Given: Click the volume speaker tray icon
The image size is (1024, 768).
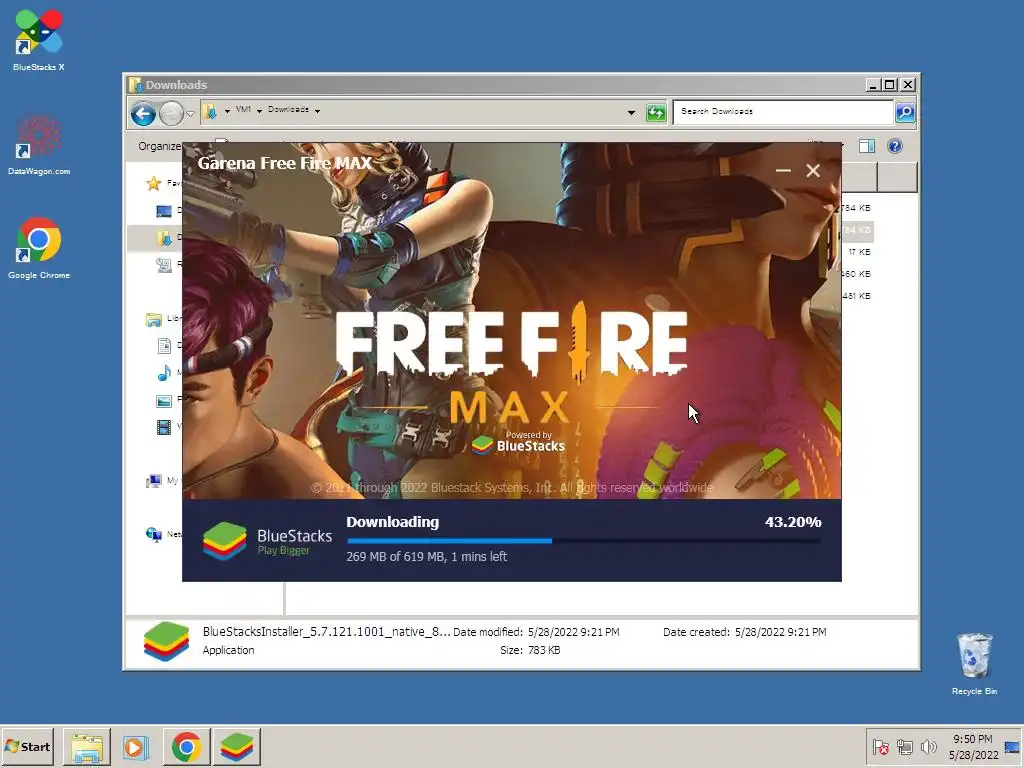Looking at the screenshot, I should pyautogui.click(x=928, y=746).
